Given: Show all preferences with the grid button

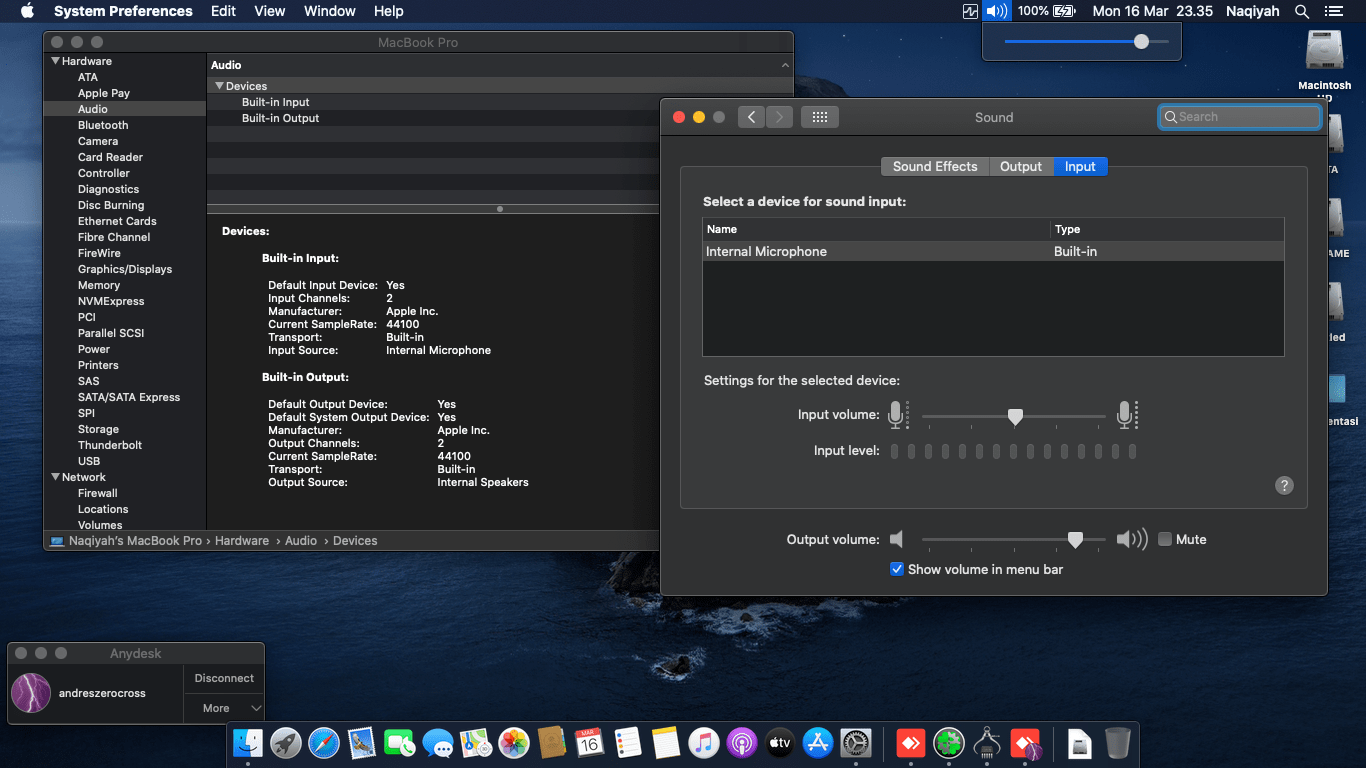Looking at the screenshot, I should (x=820, y=117).
